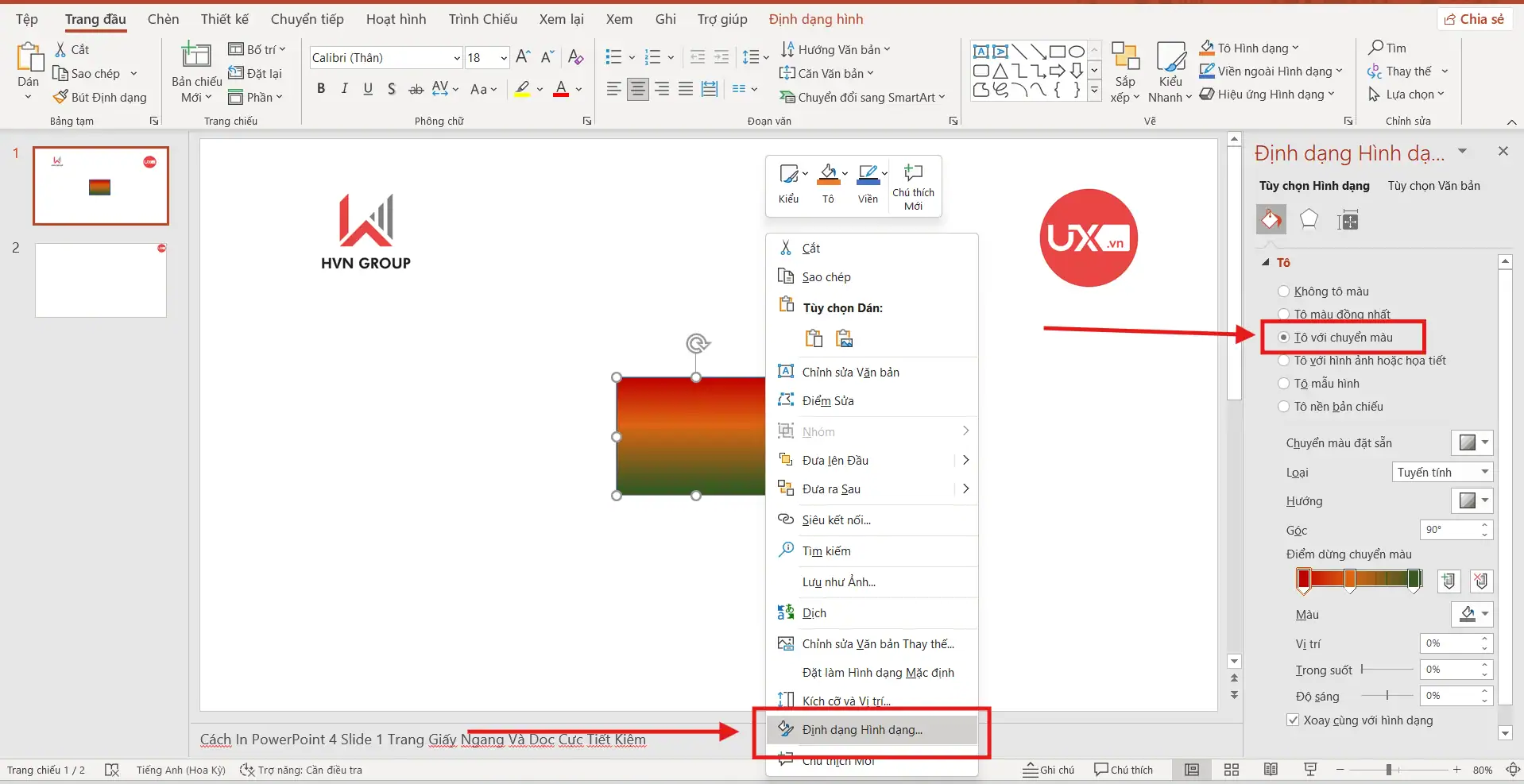Switch to the Chèn ribbon tab
The image size is (1524, 784).
pyautogui.click(x=163, y=18)
